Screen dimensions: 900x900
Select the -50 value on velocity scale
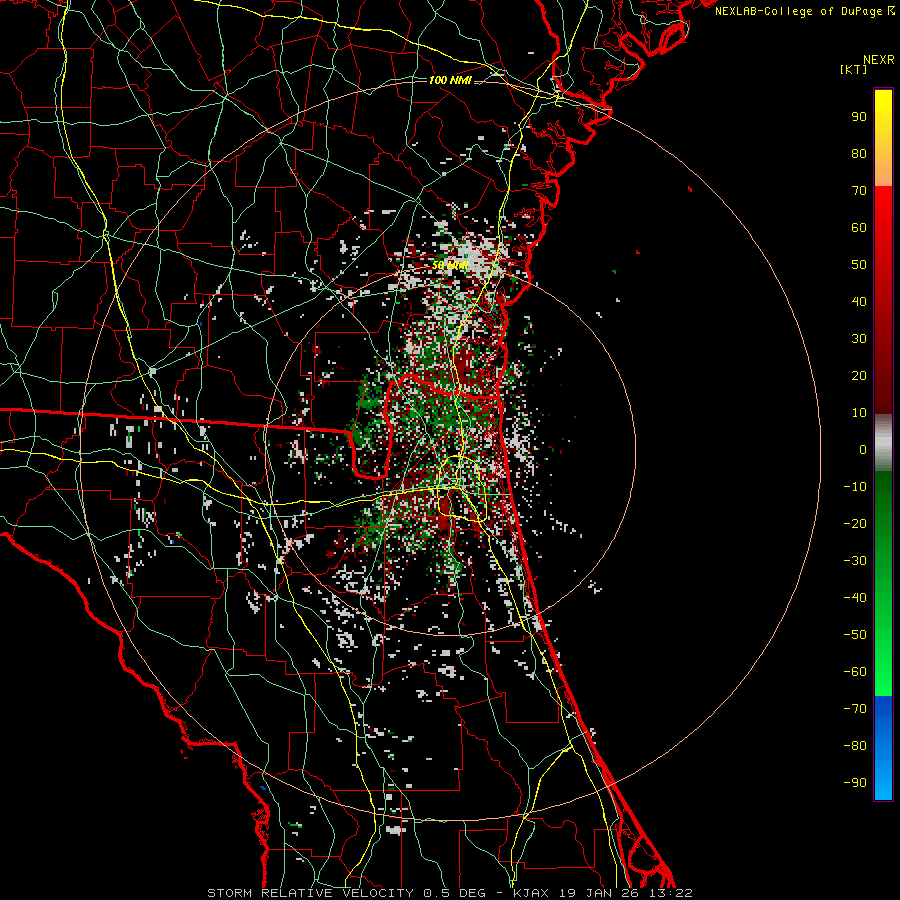point(855,635)
